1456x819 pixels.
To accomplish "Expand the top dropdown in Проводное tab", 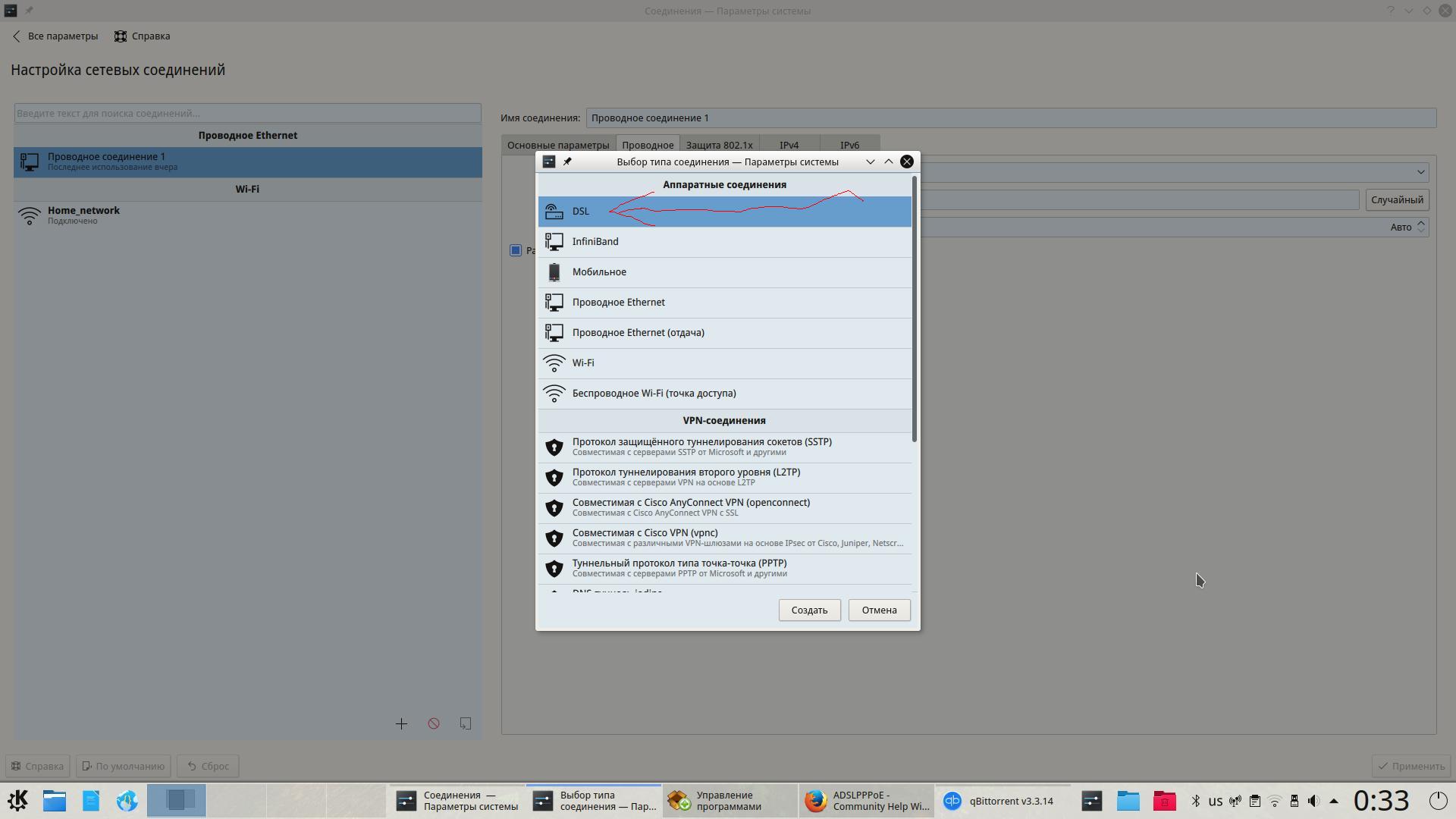I will pos(1420,172).
